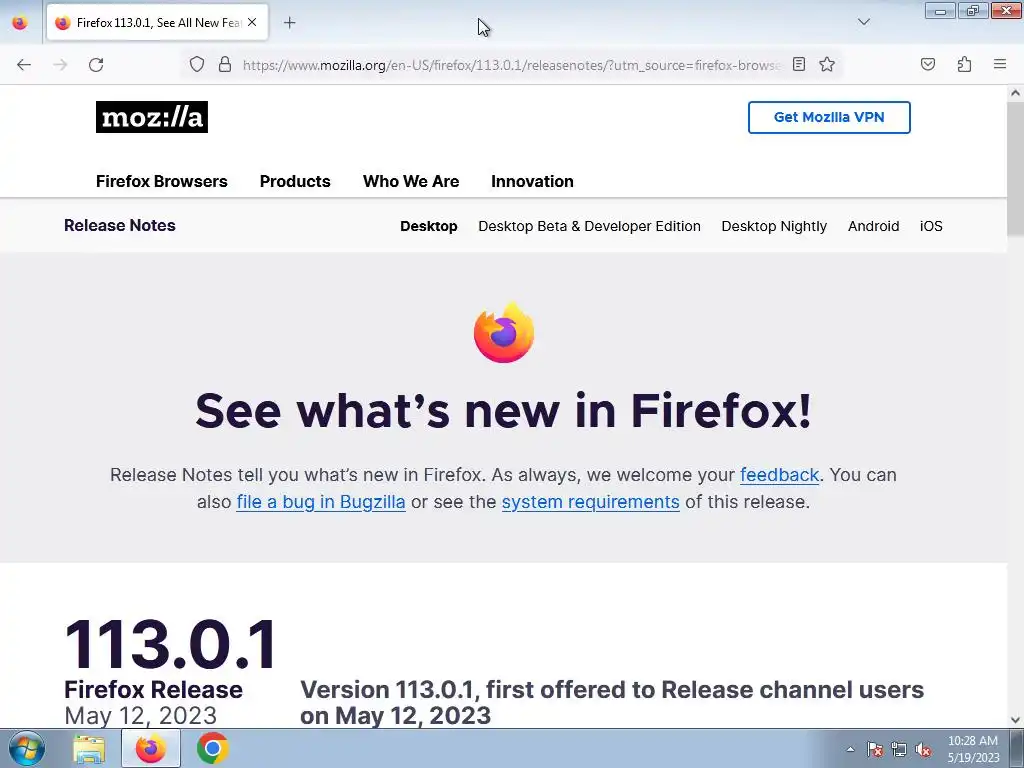This screenshot has height=768, width=1024.
Task: Click the Release Notes heading link
Action: 120,225
